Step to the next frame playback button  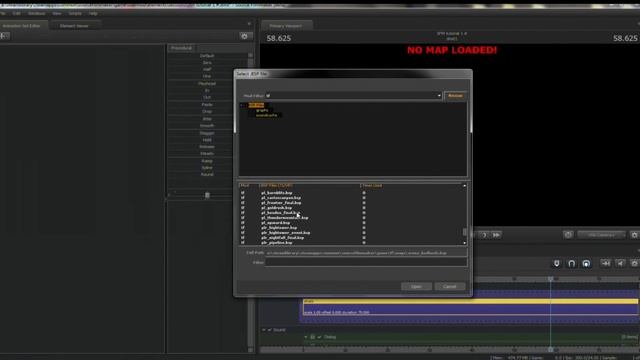[x=484, y=235]
